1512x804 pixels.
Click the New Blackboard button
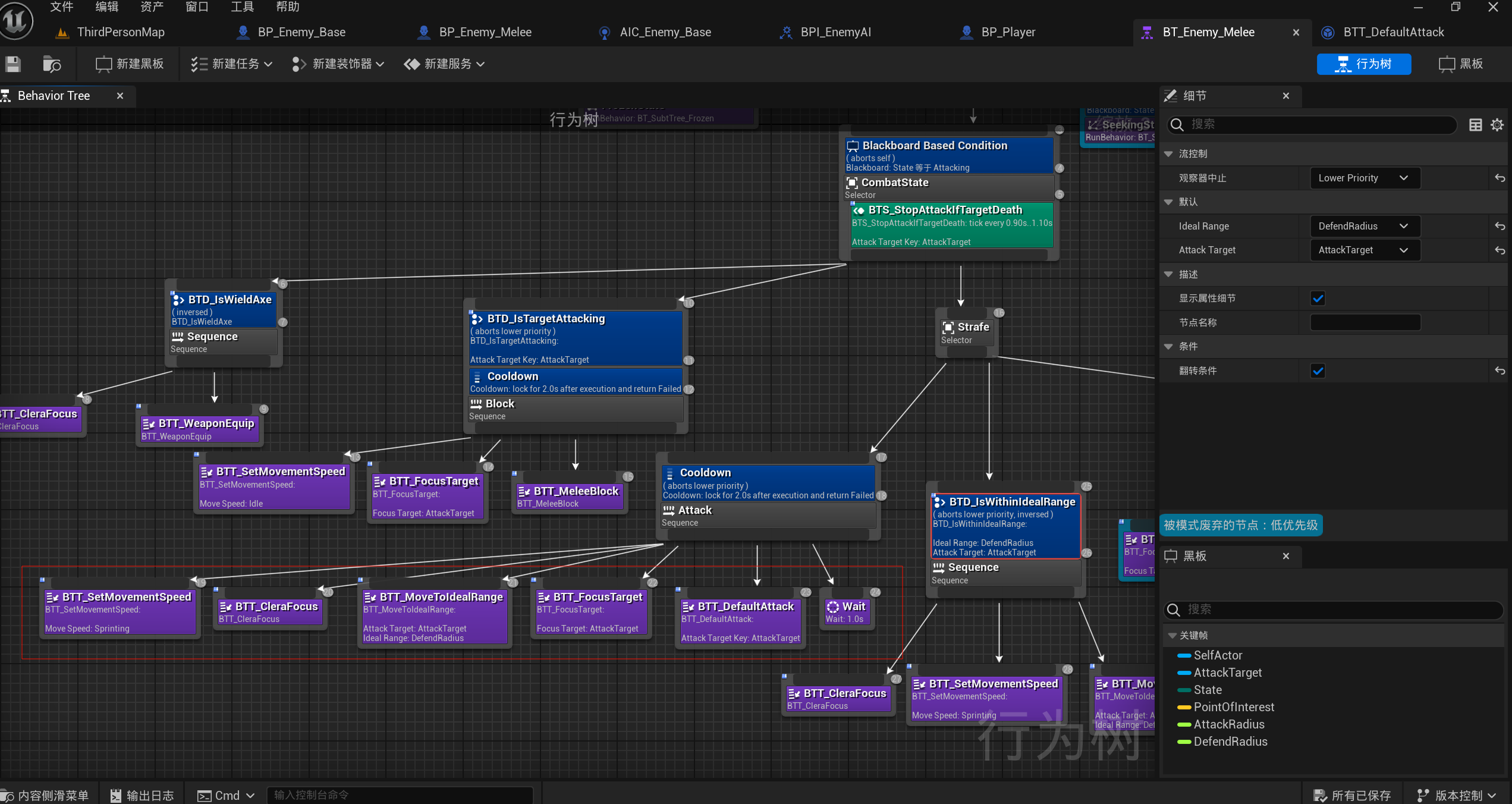click(x=130, y=64)
